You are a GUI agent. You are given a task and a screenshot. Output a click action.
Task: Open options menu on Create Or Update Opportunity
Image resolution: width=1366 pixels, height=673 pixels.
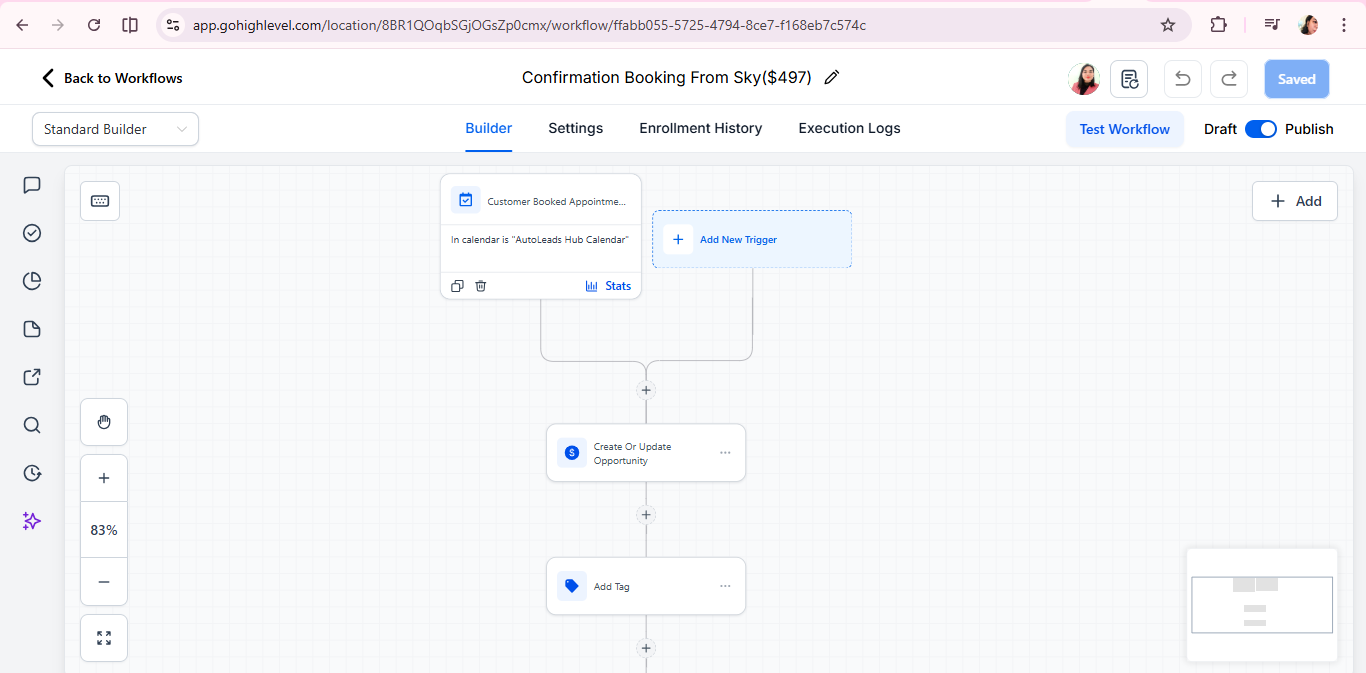tap(725, 453)
